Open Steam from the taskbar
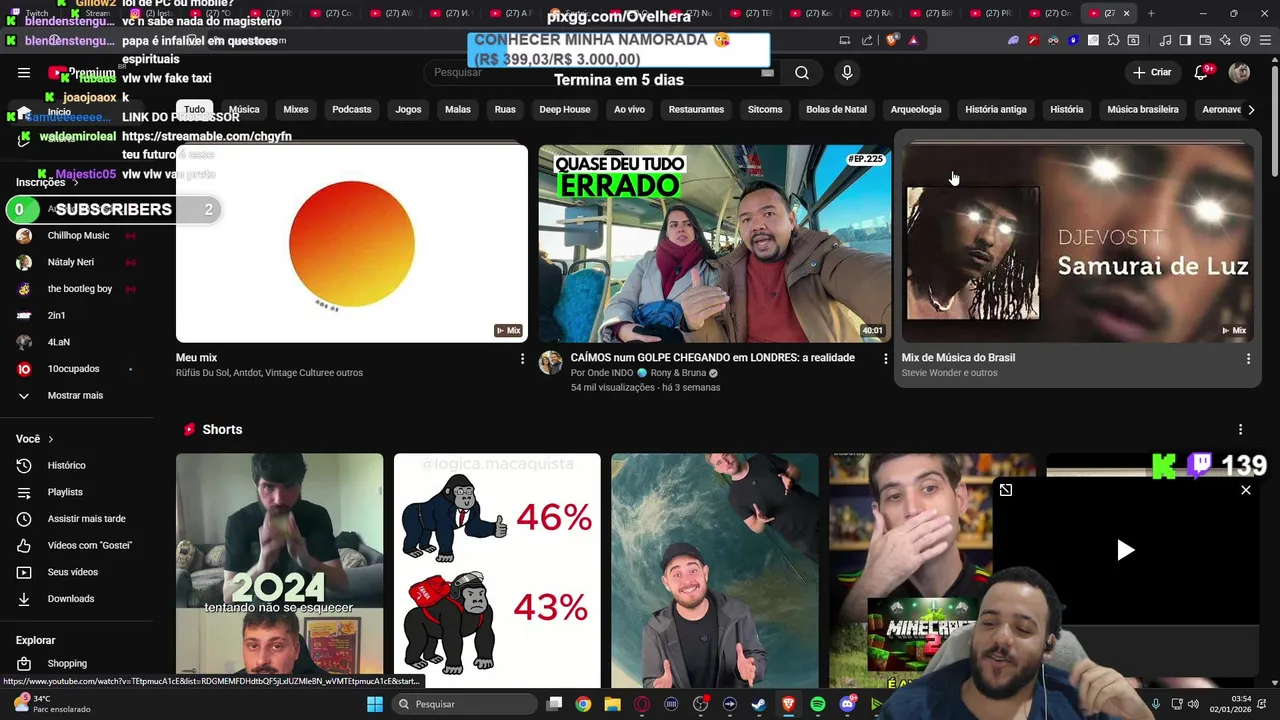 coord(759,704)
